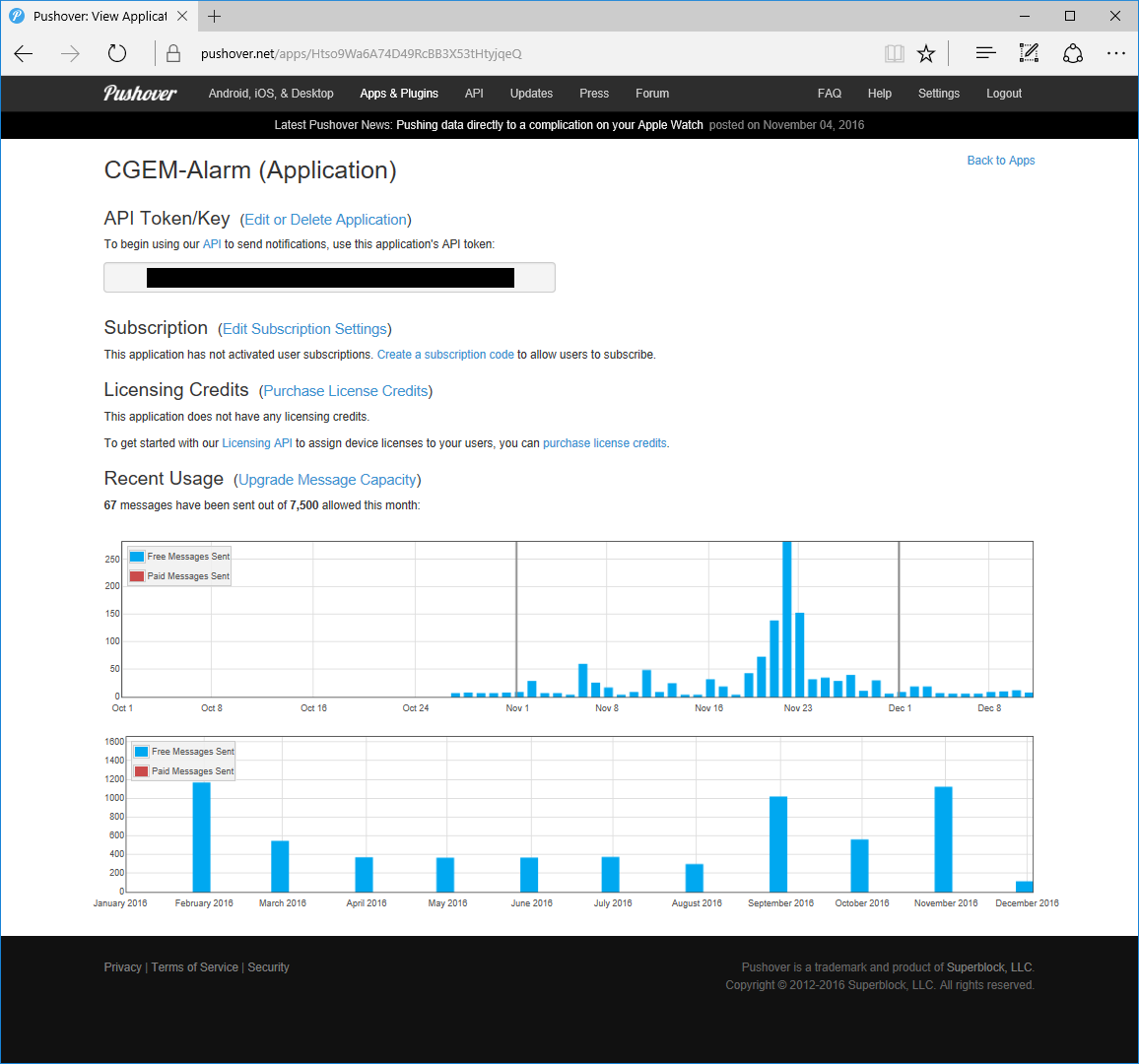Open the Press nav item
The height and width of the screenshot is (1064, 1139).
coord(594,94)
